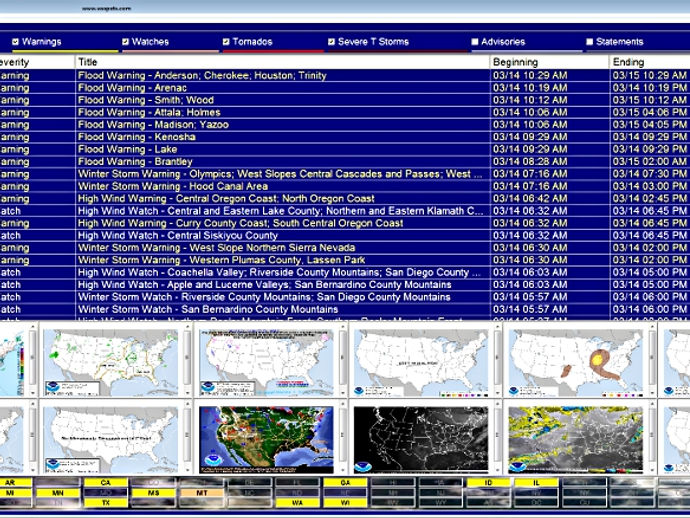
Task: Sort by the Ending column header
Action: tap(650, 62)
